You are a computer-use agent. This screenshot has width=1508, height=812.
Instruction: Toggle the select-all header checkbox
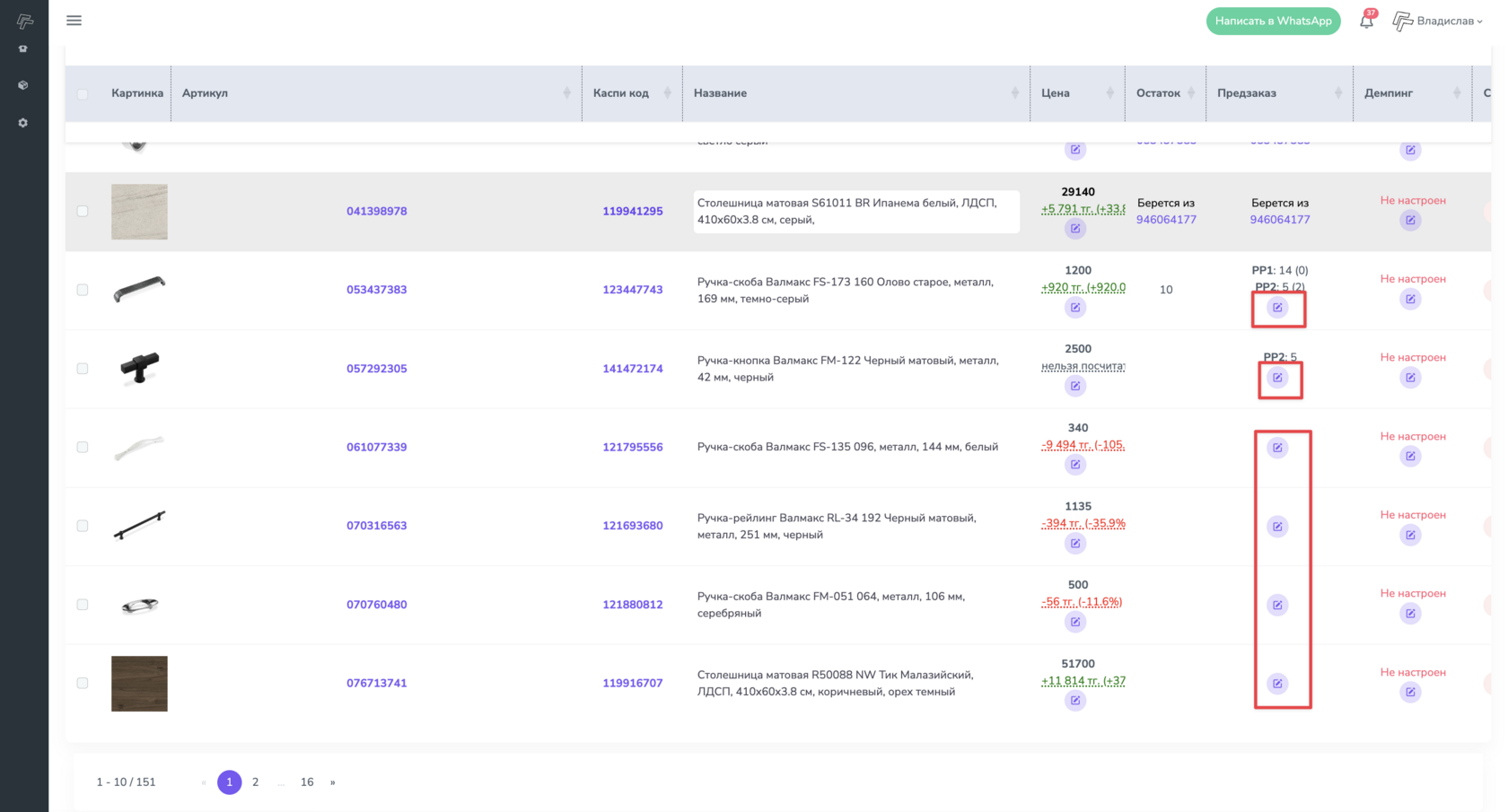pyautogui.click(x=83, y=94)
